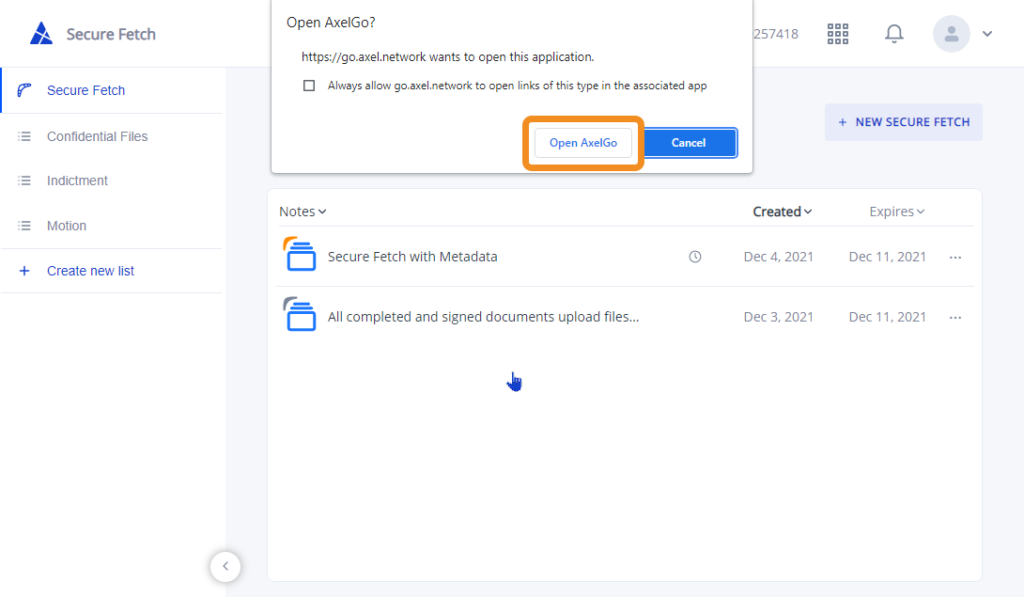This screenshot has height=597, width=1024.
Task: Click the plus icon beside Create new list
Action: [24, 271]
